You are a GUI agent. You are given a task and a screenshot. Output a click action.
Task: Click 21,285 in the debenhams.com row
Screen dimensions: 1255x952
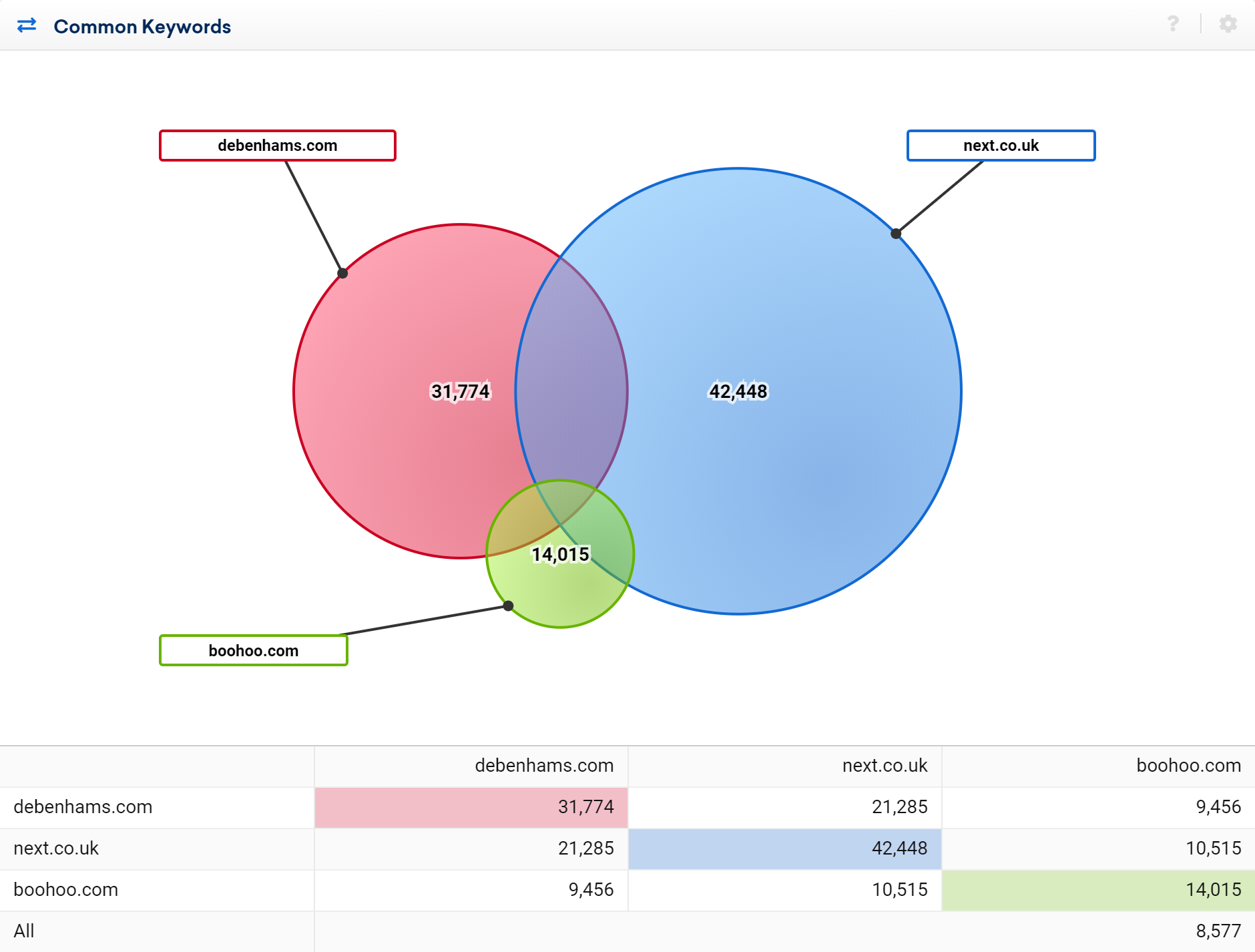(899, 807)
